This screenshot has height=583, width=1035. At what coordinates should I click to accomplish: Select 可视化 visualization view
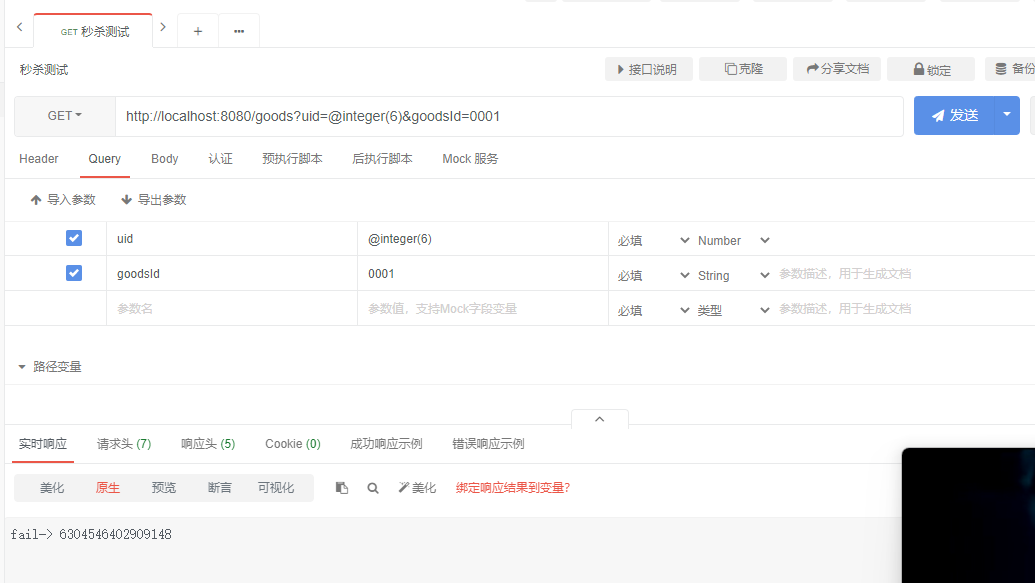tap(276, 488)
